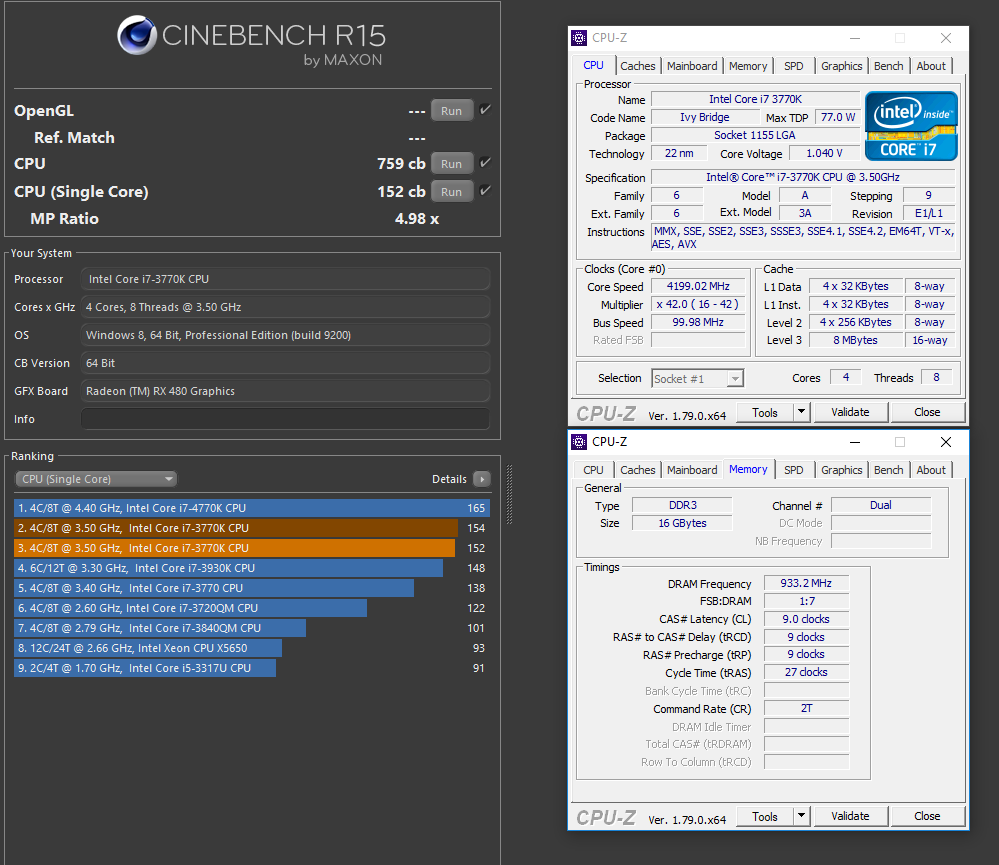Close the bottom CPU-Z window via X
This screenshot has width=999, height=865.
(946, 442)
